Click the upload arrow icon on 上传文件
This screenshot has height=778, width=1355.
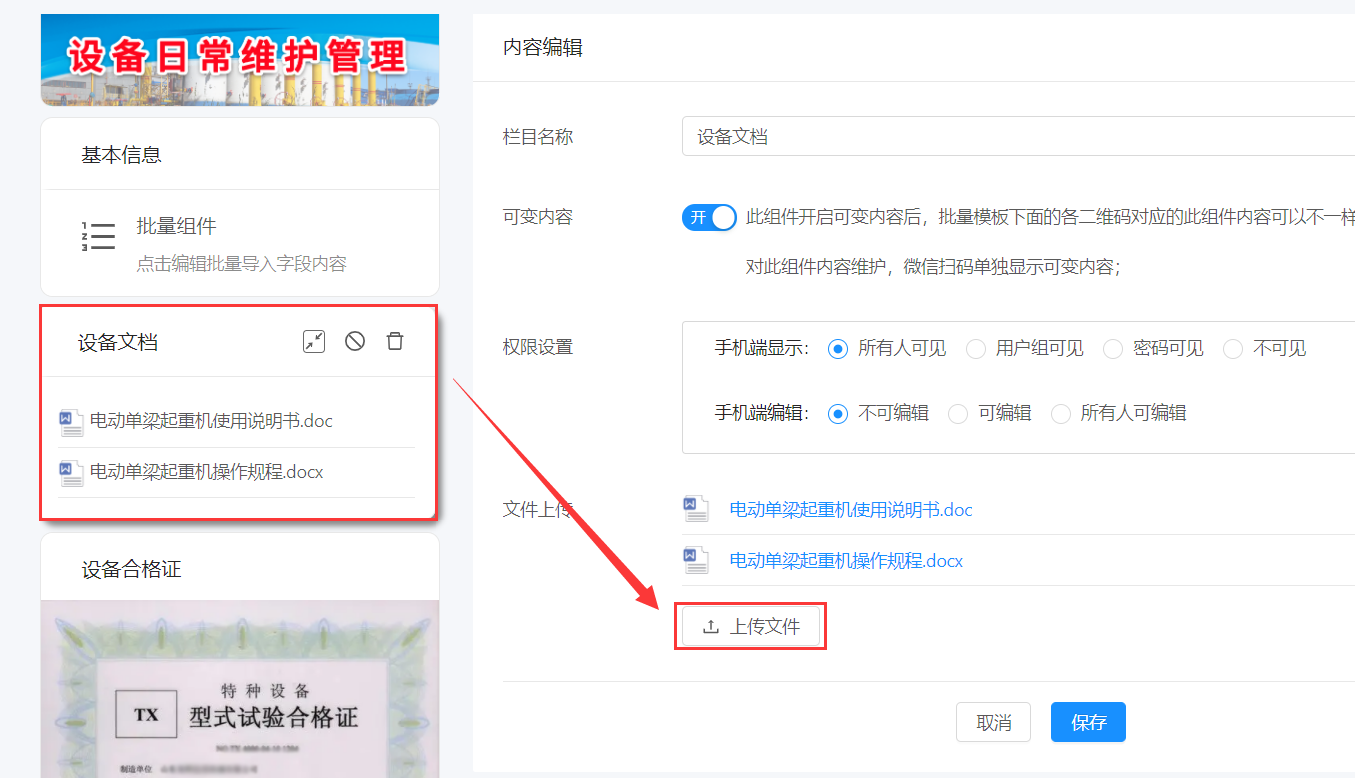point(710,625)
